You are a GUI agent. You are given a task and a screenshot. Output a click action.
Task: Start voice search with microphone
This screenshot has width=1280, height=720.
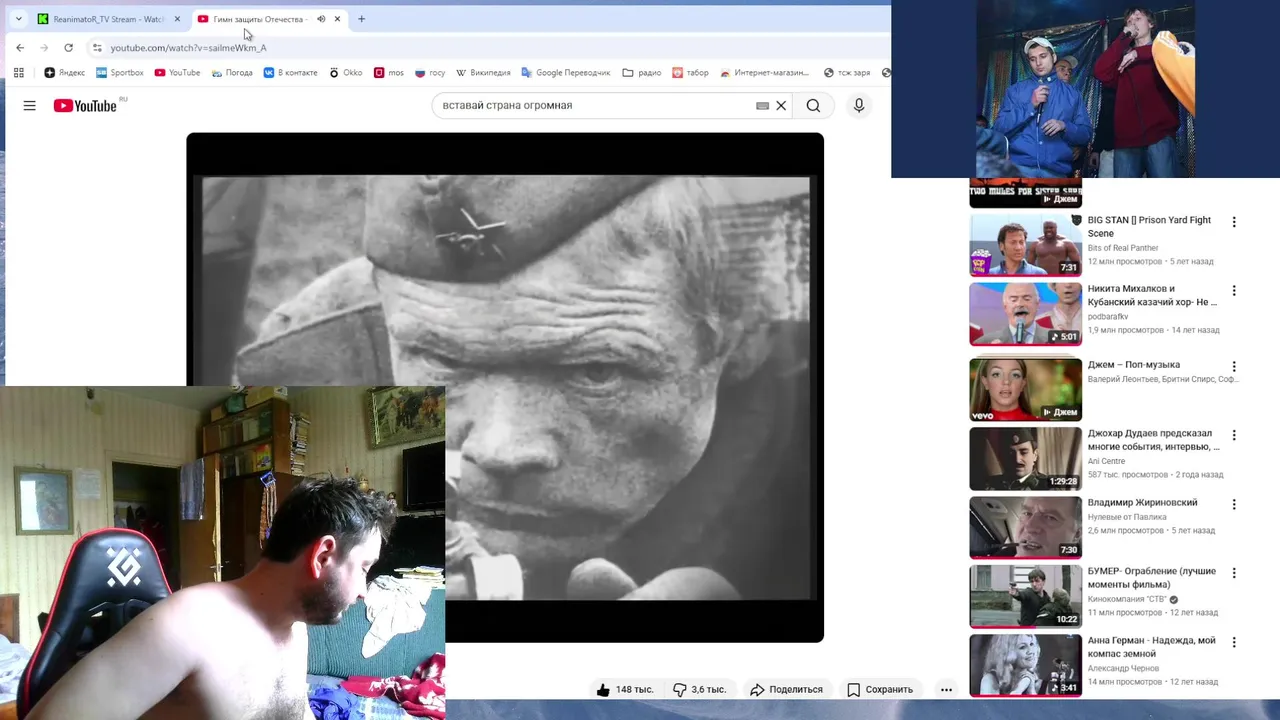click(858, 105)
